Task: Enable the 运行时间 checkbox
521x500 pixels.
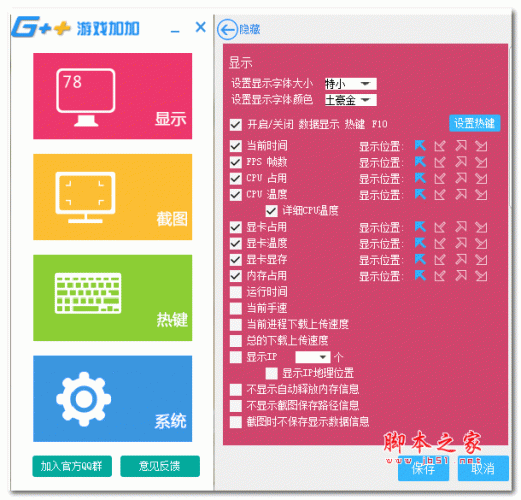Action: coord(236,292)
